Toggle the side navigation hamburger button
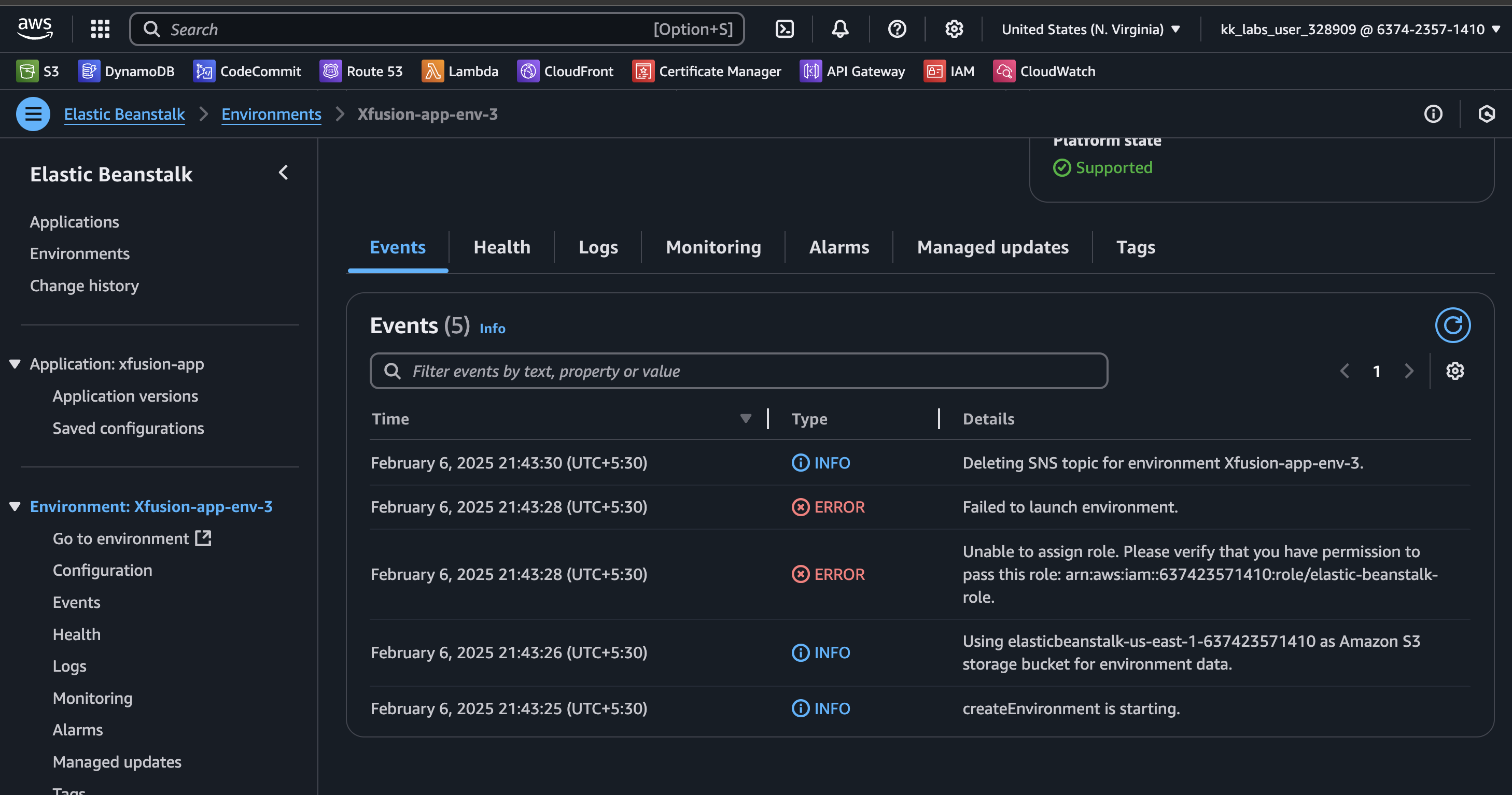 (33, 114)
